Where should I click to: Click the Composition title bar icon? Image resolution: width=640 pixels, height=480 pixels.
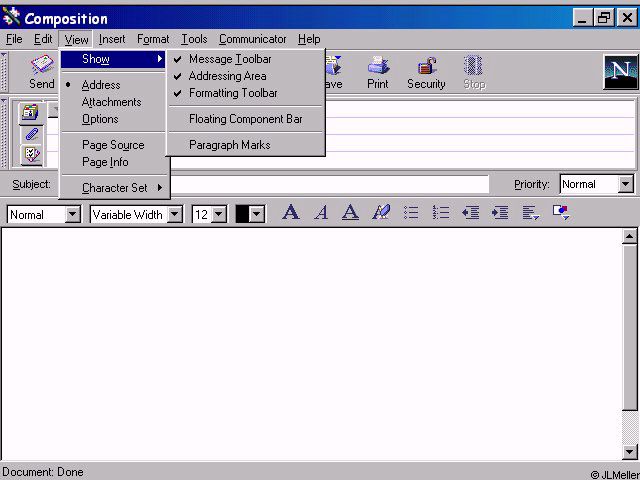pyautogui.click(x=11, y=17)
